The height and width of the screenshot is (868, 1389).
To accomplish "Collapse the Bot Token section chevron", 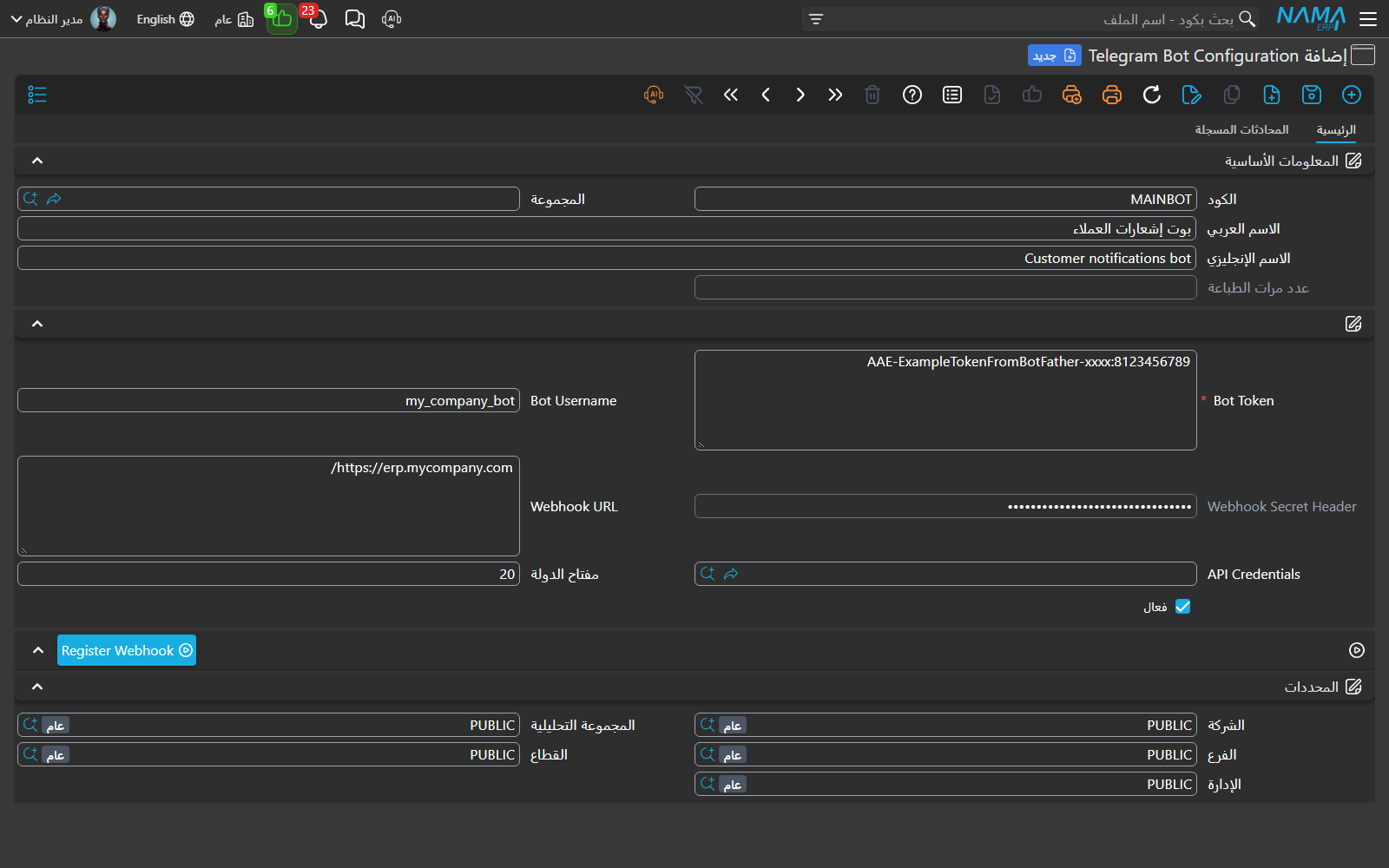I will (37, 324).
